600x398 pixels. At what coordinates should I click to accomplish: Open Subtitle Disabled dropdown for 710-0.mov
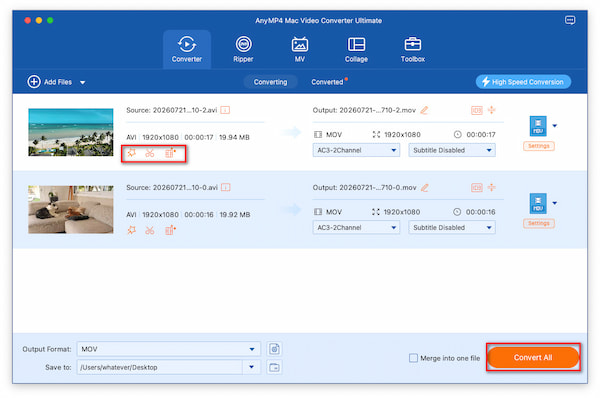click(x=452, y=227)
